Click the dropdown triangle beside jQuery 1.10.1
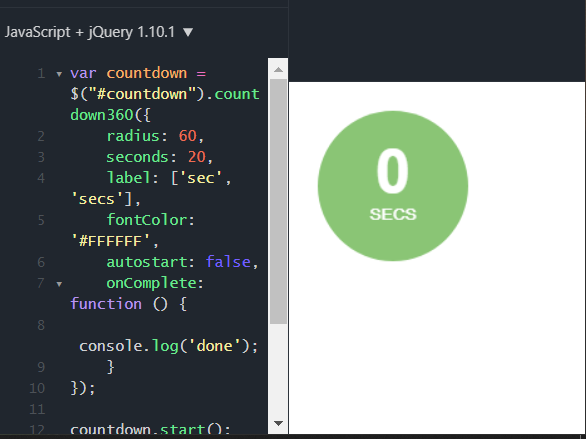The height and width of the screenshot is (439, 586). coord(188,33)
